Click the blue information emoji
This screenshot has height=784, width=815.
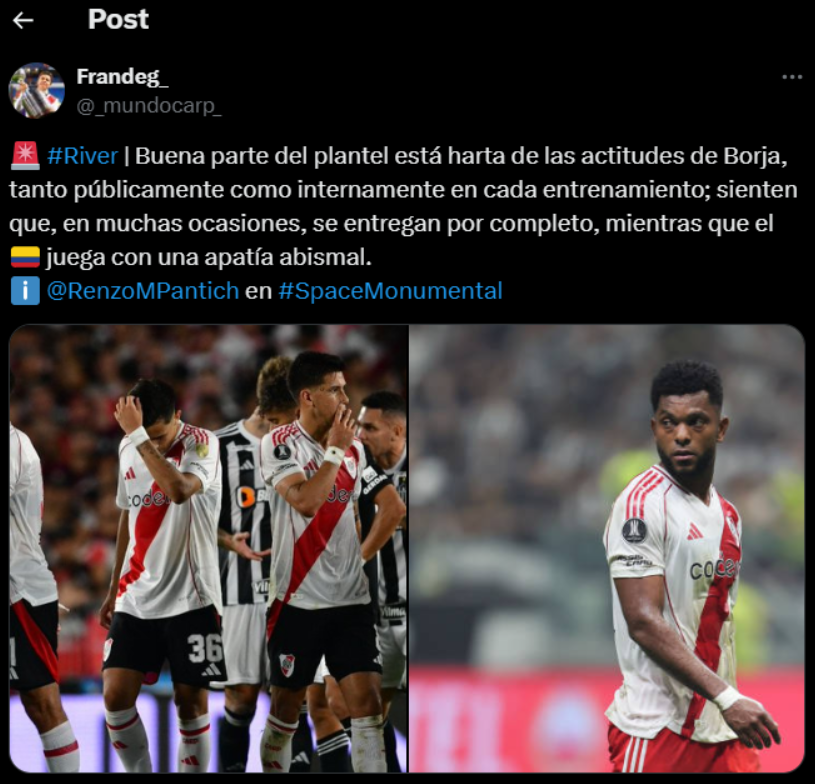pyautogui.click(x=25, y=291)
